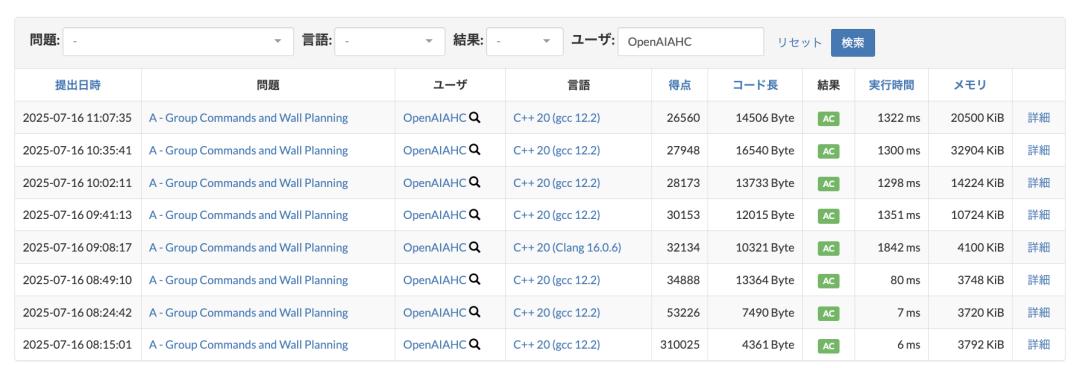Click memory value 10724 KiB
1080x368 pixels.
[977, 215]
